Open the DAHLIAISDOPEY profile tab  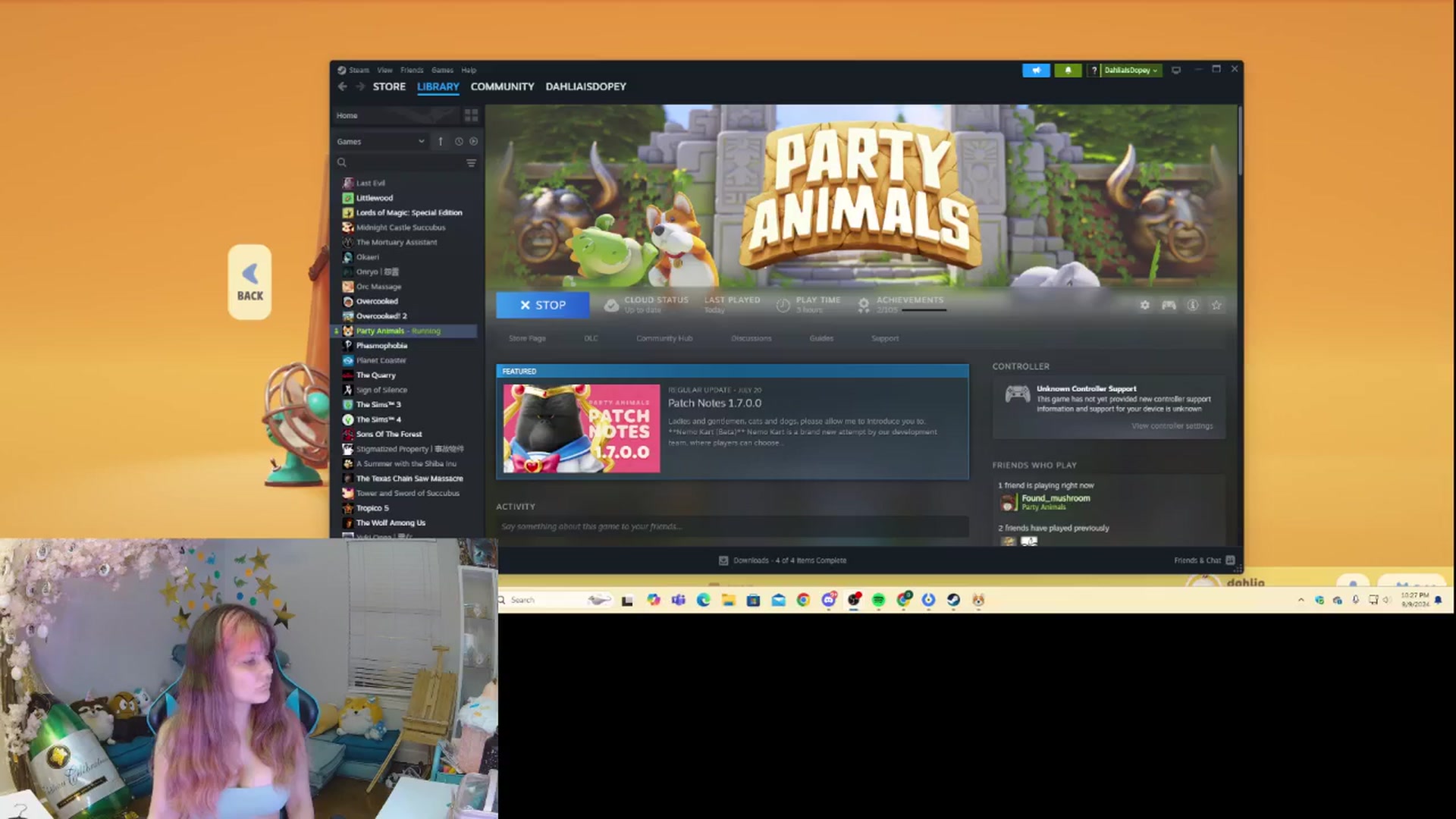(585, 86)
